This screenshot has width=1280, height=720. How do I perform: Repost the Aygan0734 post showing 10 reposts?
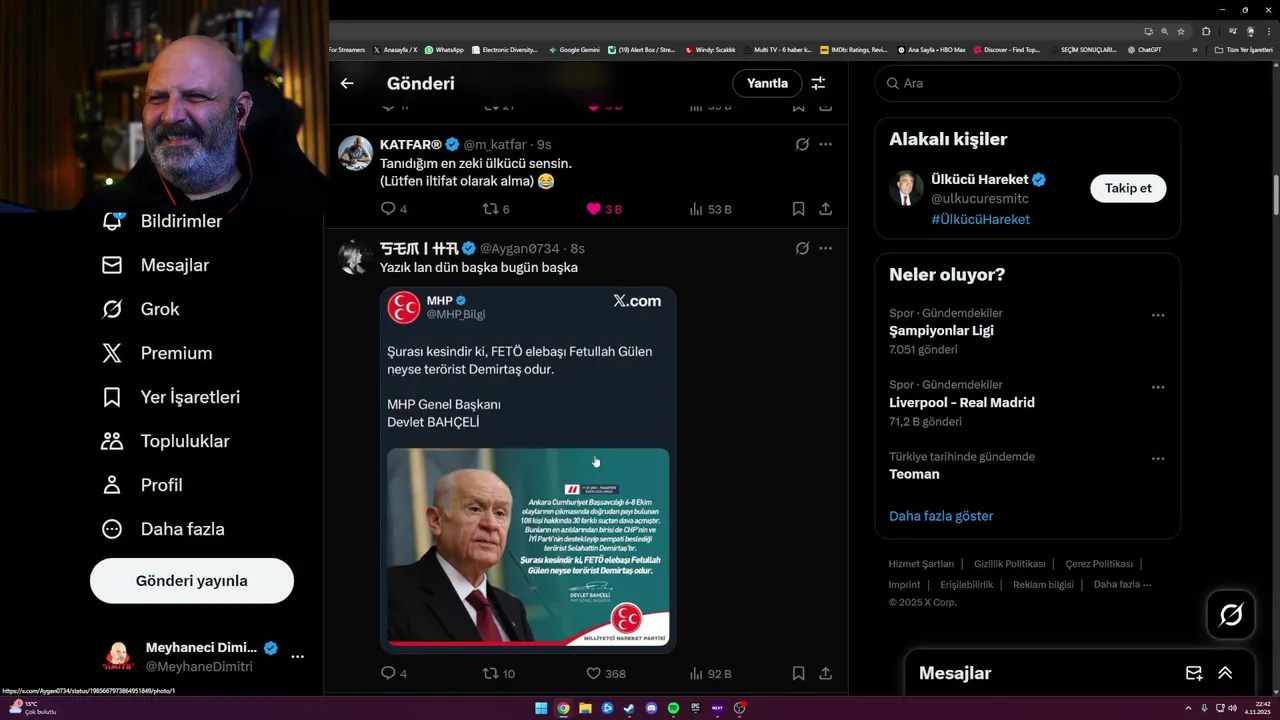coord(499,673)
